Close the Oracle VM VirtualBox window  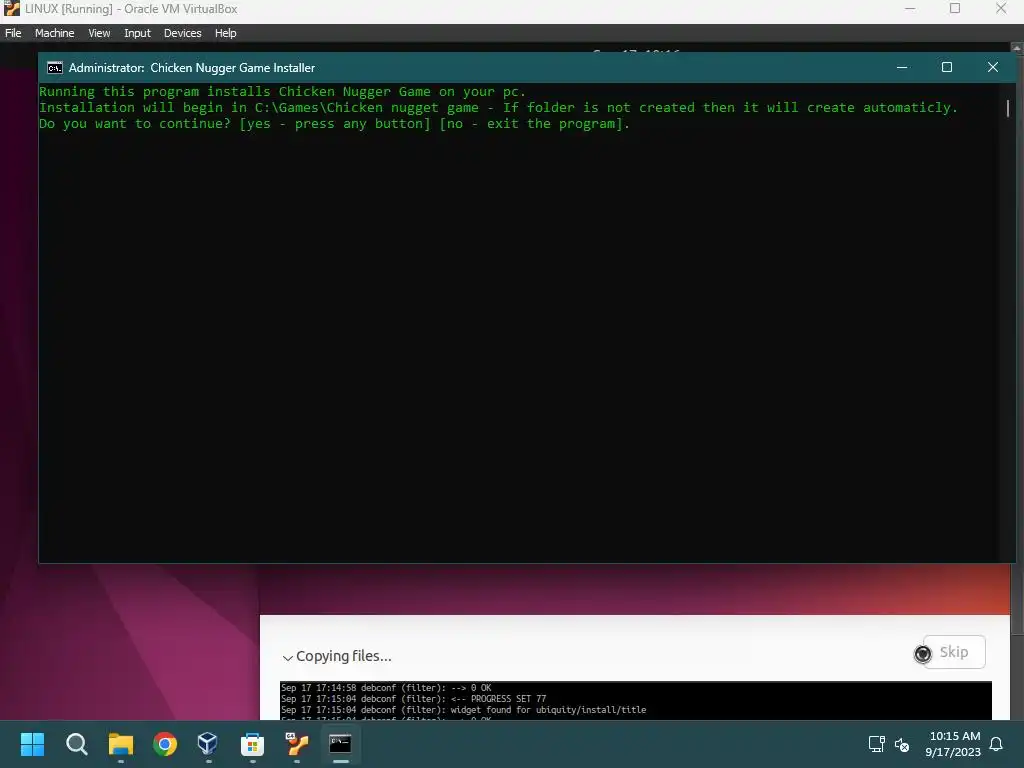point(1000,8)
